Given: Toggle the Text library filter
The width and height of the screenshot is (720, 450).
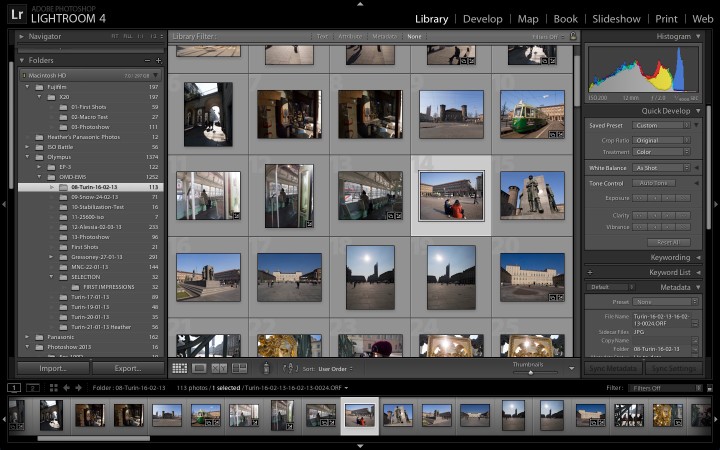Looking at the screenshot, I should 322,36.
